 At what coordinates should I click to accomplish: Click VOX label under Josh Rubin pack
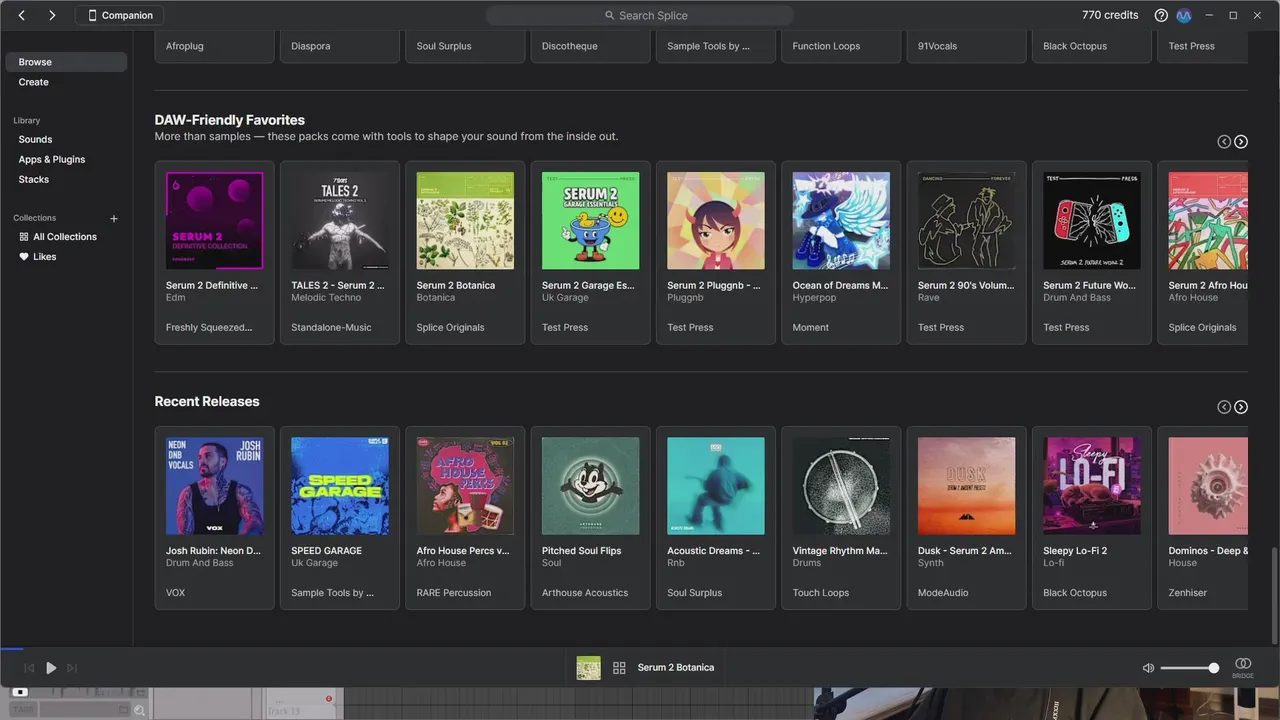pyautogui.click(x=176, y=593)
